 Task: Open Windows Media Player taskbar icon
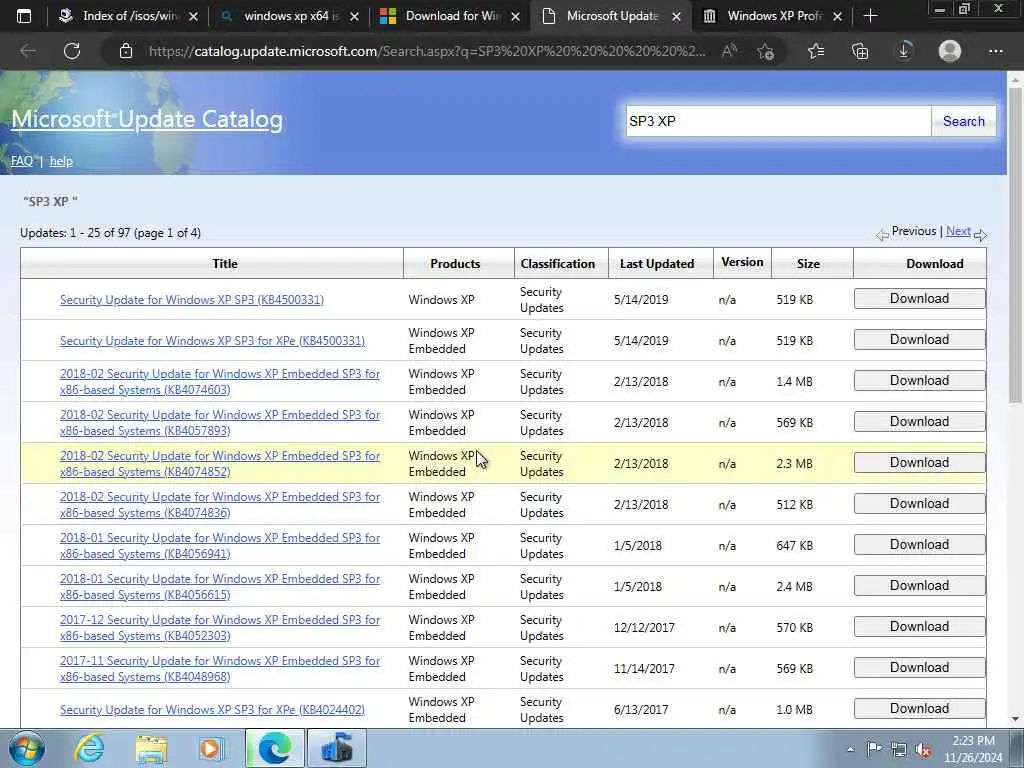tap(212, 748)
